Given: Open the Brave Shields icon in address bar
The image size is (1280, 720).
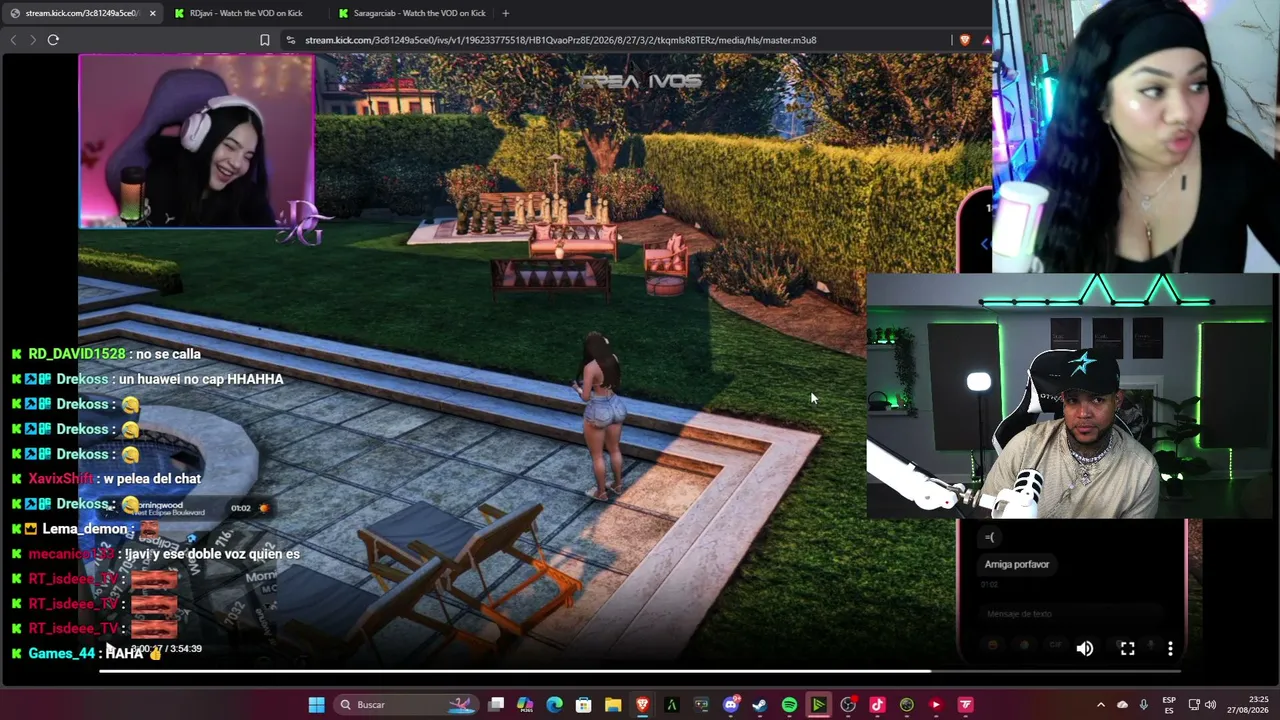Looking at the screenshot, I should 964,40.
